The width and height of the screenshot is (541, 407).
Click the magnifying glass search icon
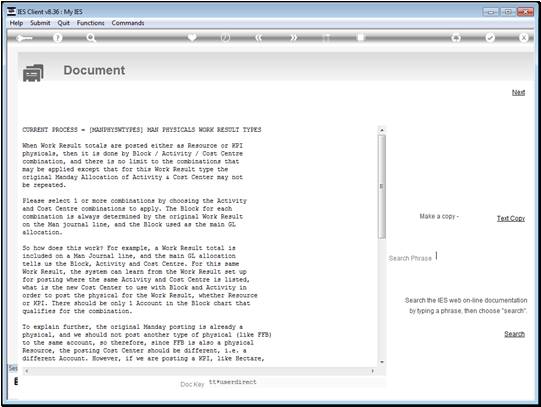point(91,38)
